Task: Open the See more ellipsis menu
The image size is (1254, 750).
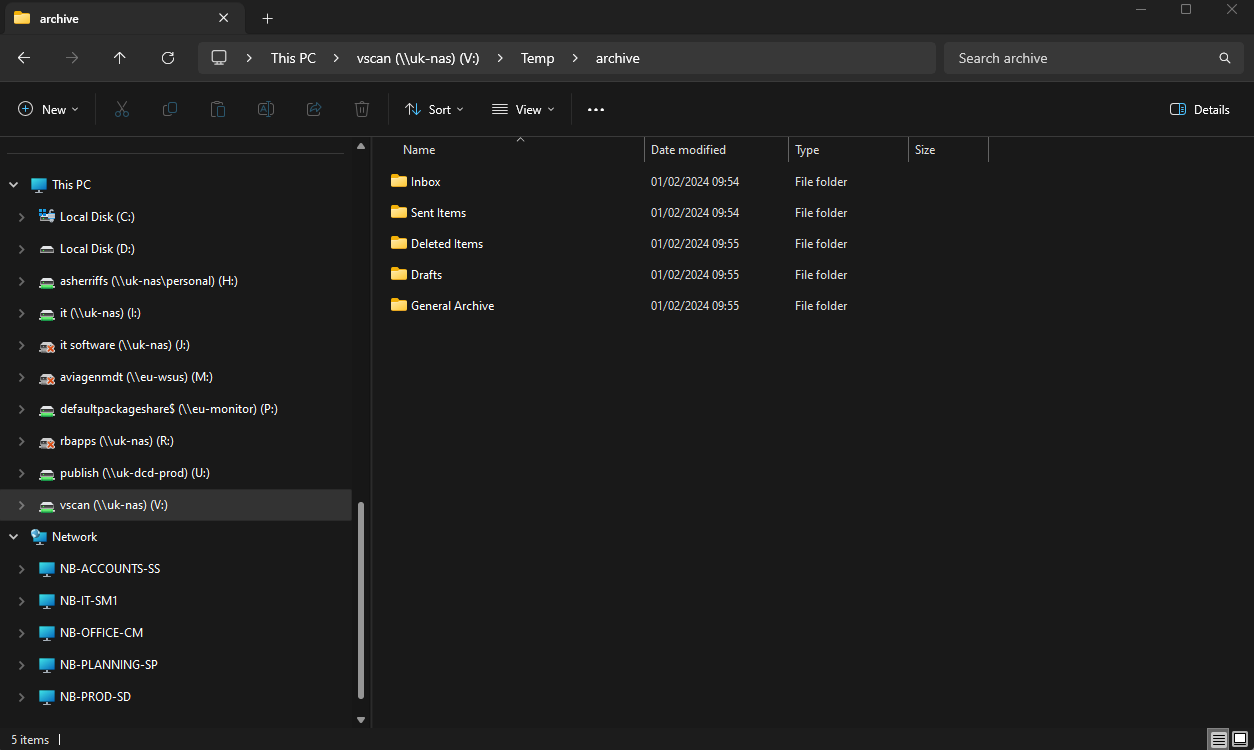Action: [596, 109]
